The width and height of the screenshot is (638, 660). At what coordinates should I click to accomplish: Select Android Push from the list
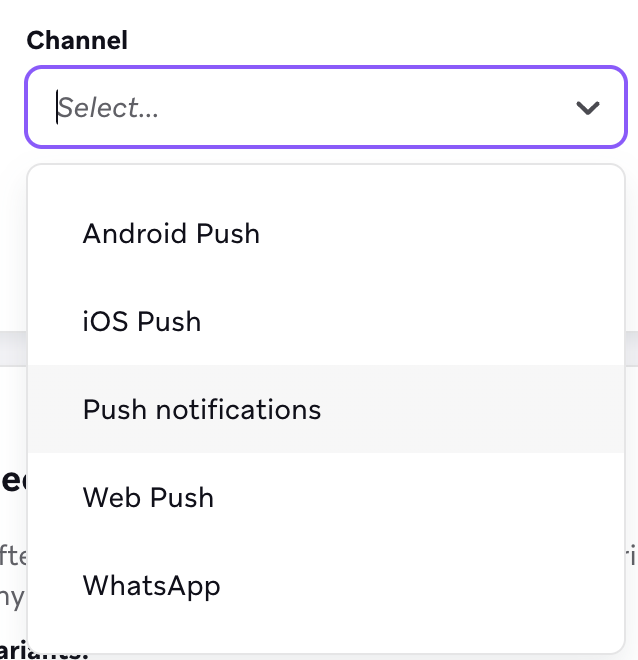(171, 234)
